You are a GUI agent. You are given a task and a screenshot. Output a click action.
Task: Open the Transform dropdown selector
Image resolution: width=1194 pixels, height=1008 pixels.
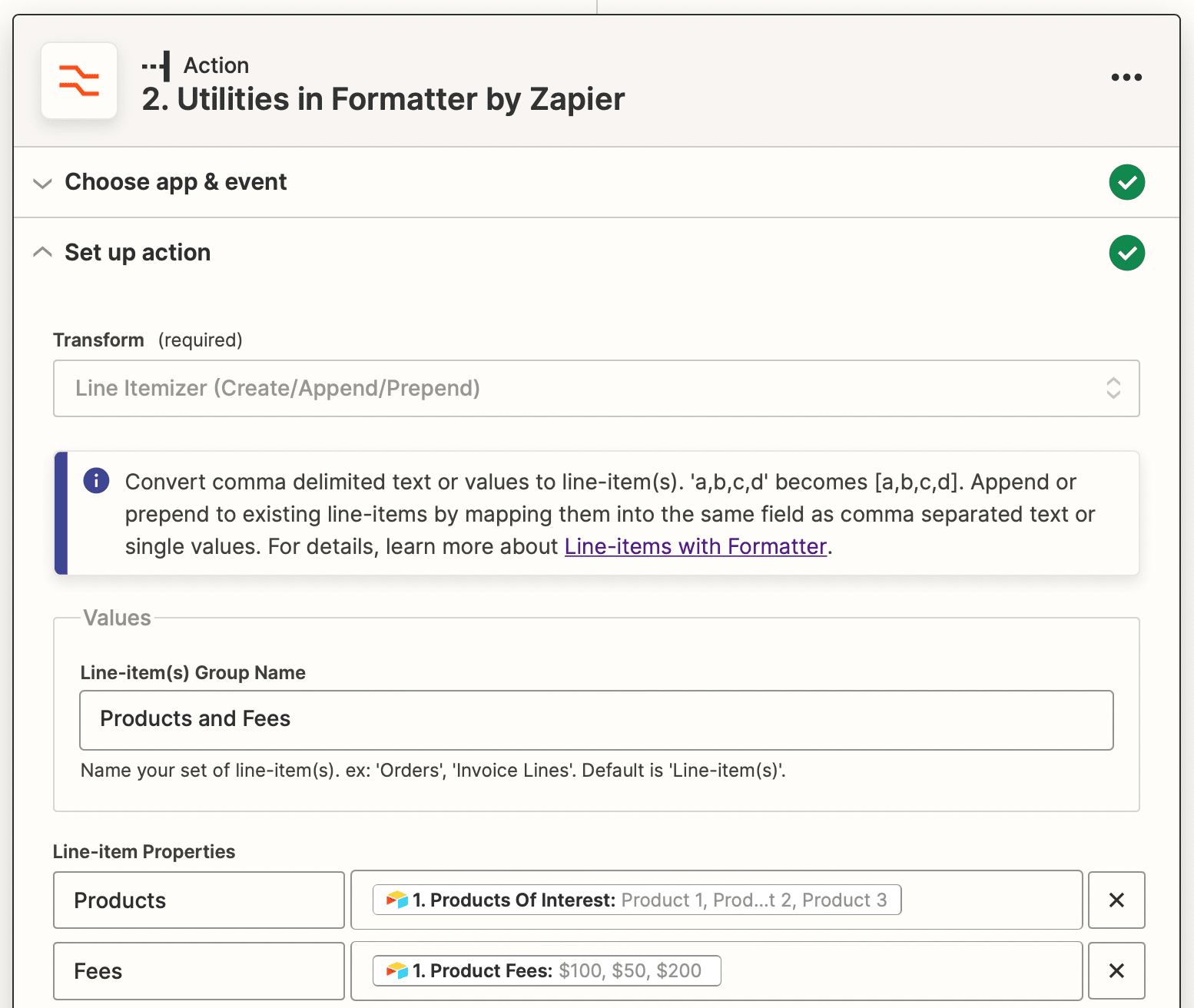pyautogui.click(x=595, y=388)
